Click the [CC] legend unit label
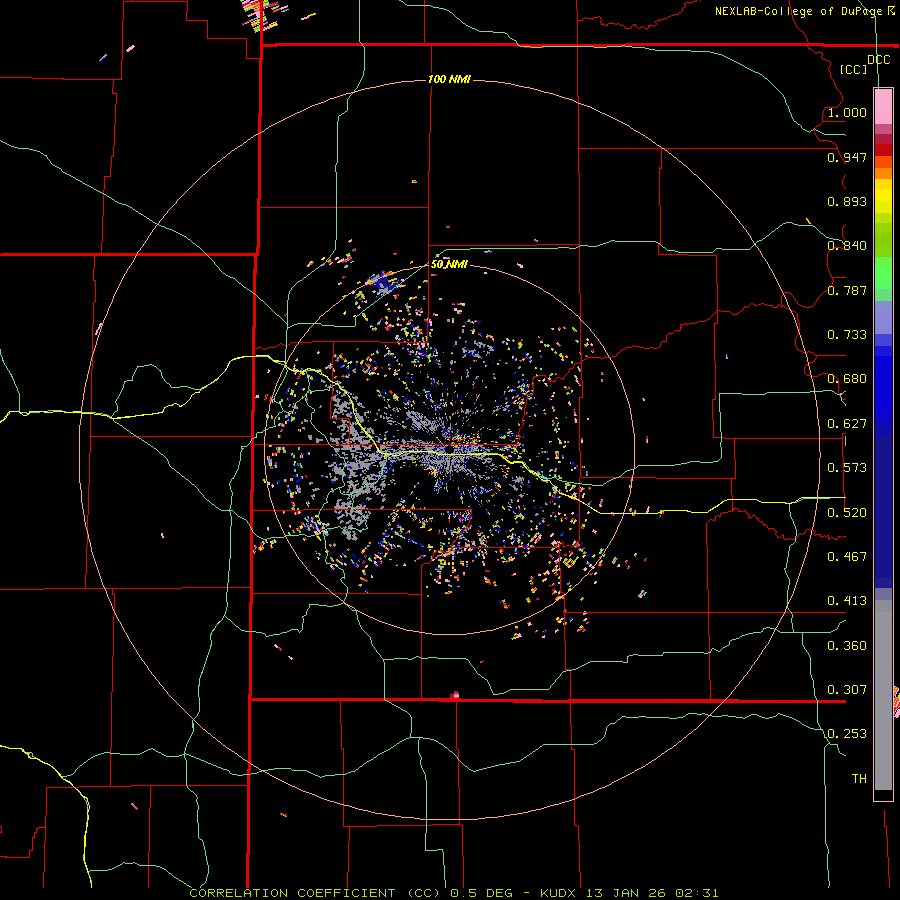The height and width of the screenshot is (900, 900). point(854,69)
